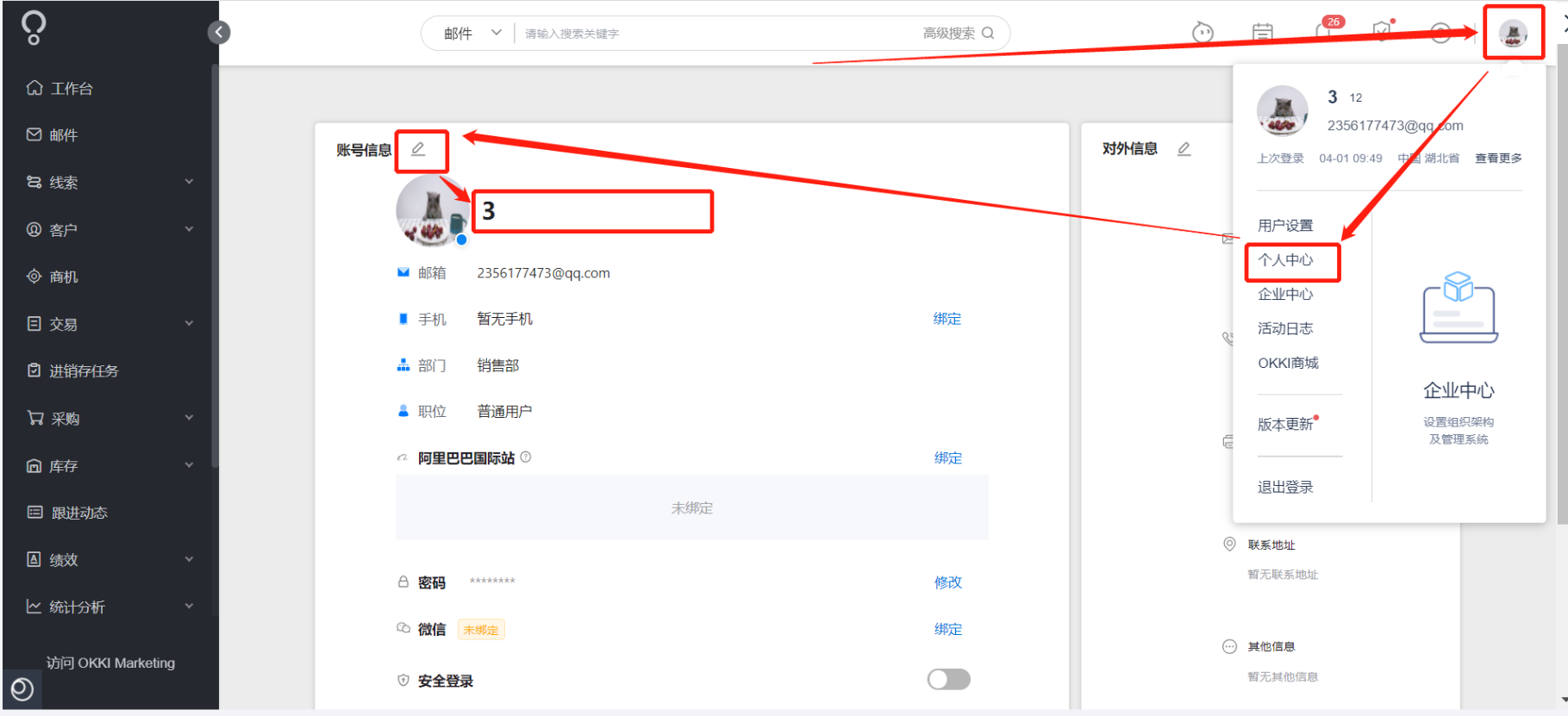Viewport: 1568px width, 716px height.
Task: Click the 企业中心 illustration card
Action: pos(1459,358)
